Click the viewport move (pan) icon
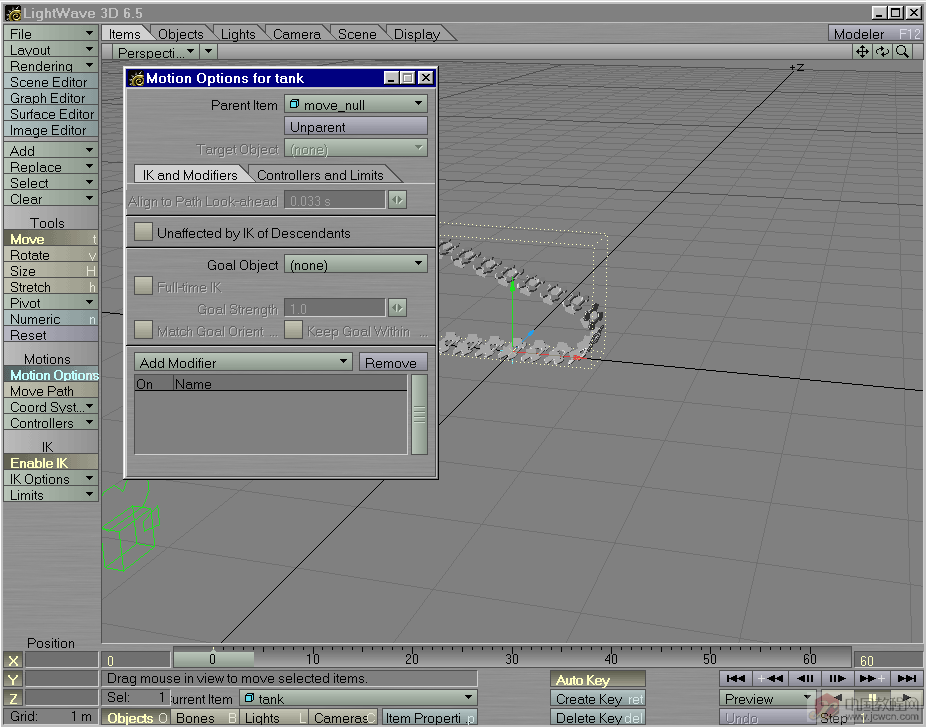 click(862, 52)
